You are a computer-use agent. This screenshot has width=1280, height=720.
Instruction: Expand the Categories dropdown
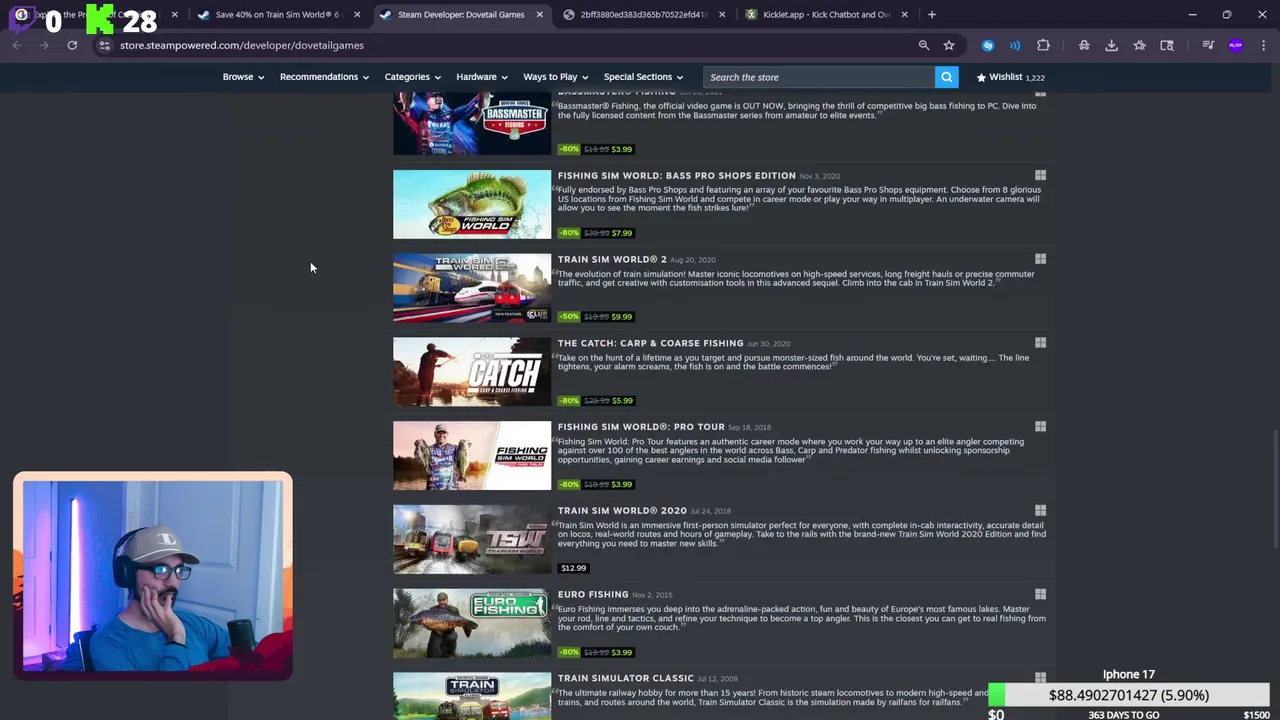[x=413, y=77]
